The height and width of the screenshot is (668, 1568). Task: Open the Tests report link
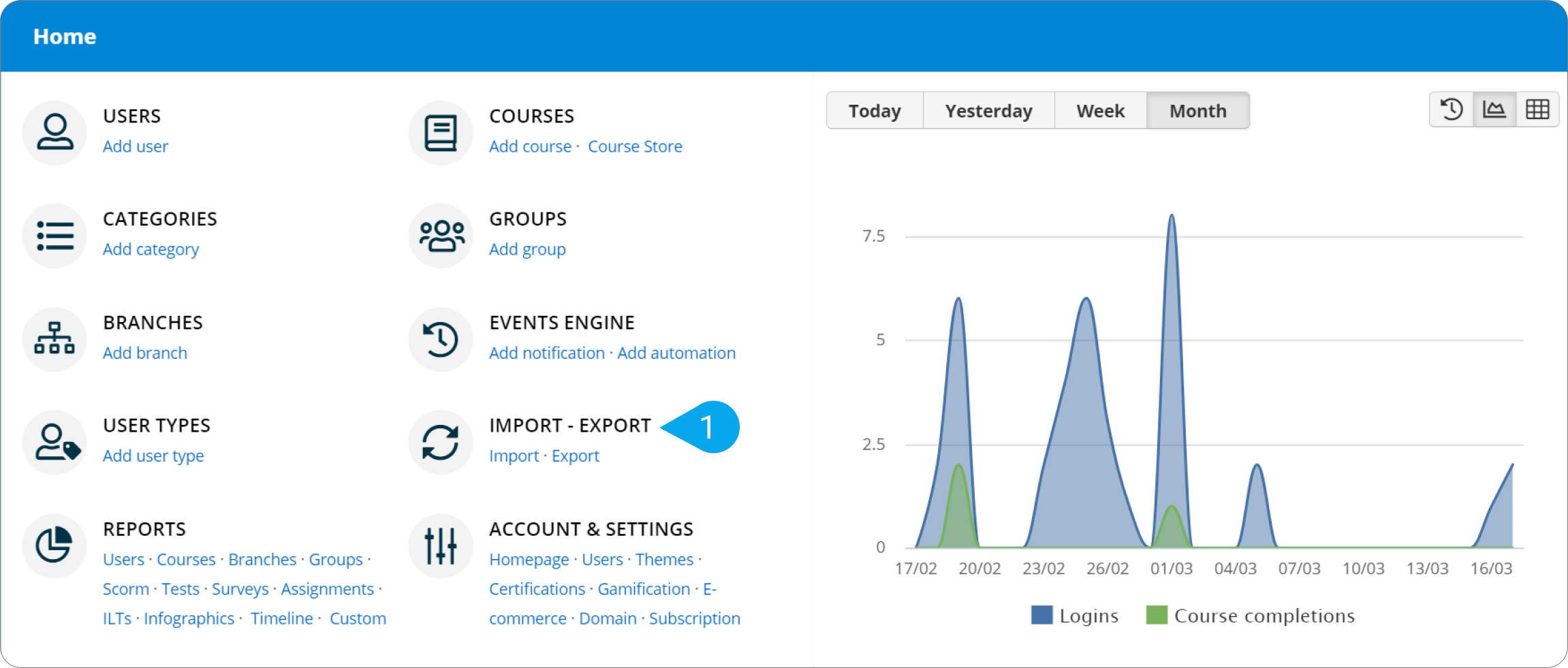pyautogui.click(x=181, y=589)
